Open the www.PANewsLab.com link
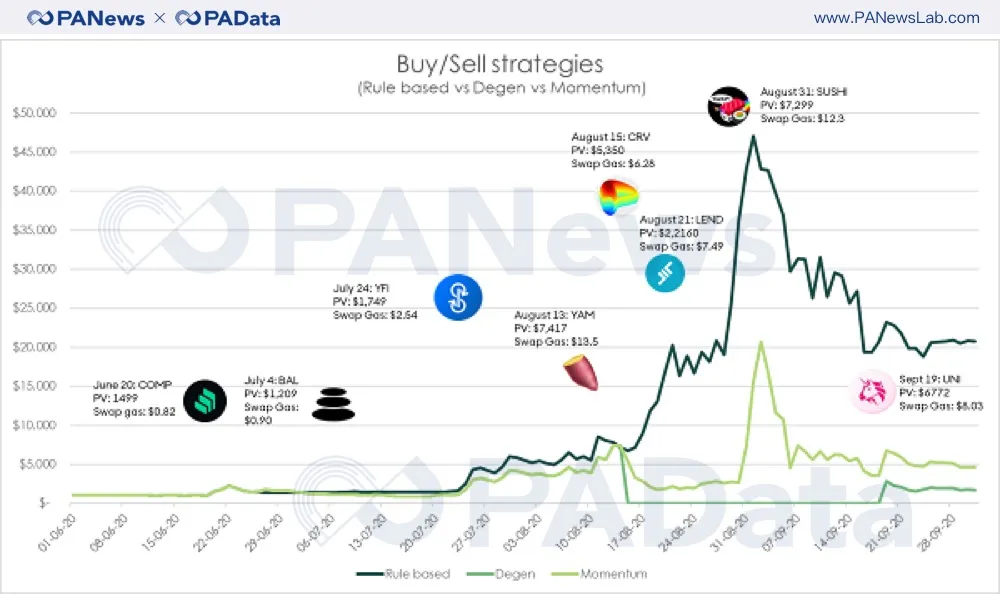The image size is (1000, 594). point(897,18)
